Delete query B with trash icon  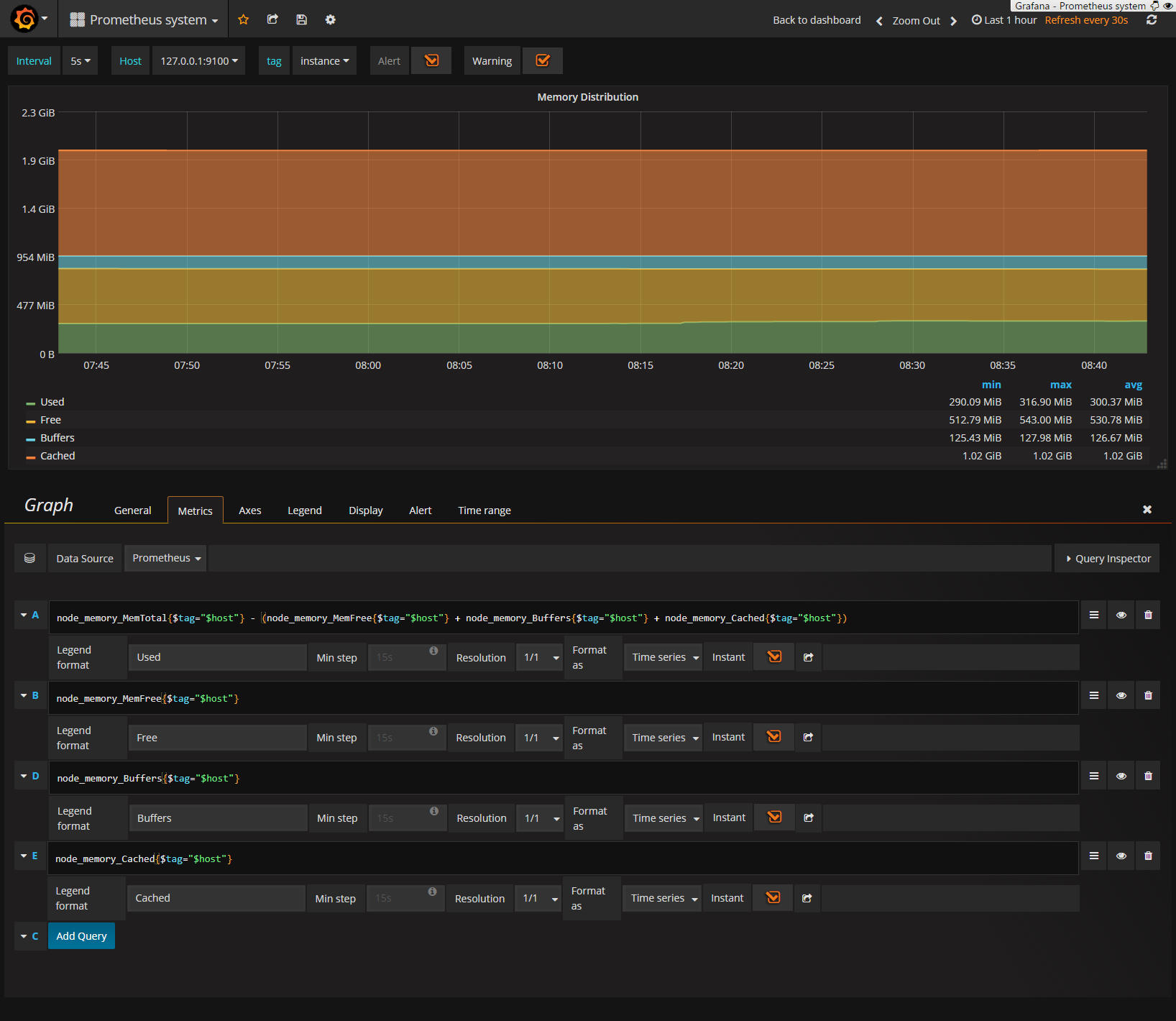(x=1148, y=696)
